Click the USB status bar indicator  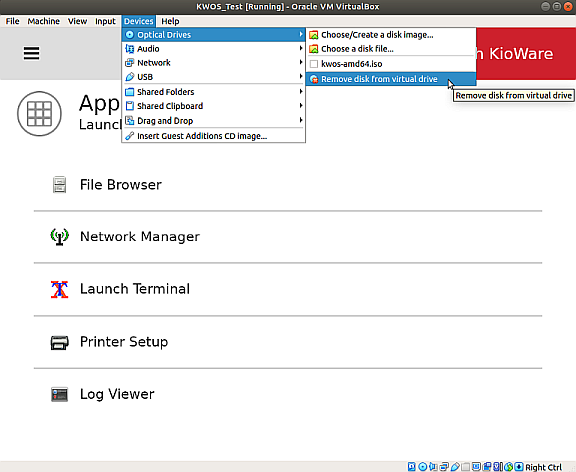coord(455,466)
